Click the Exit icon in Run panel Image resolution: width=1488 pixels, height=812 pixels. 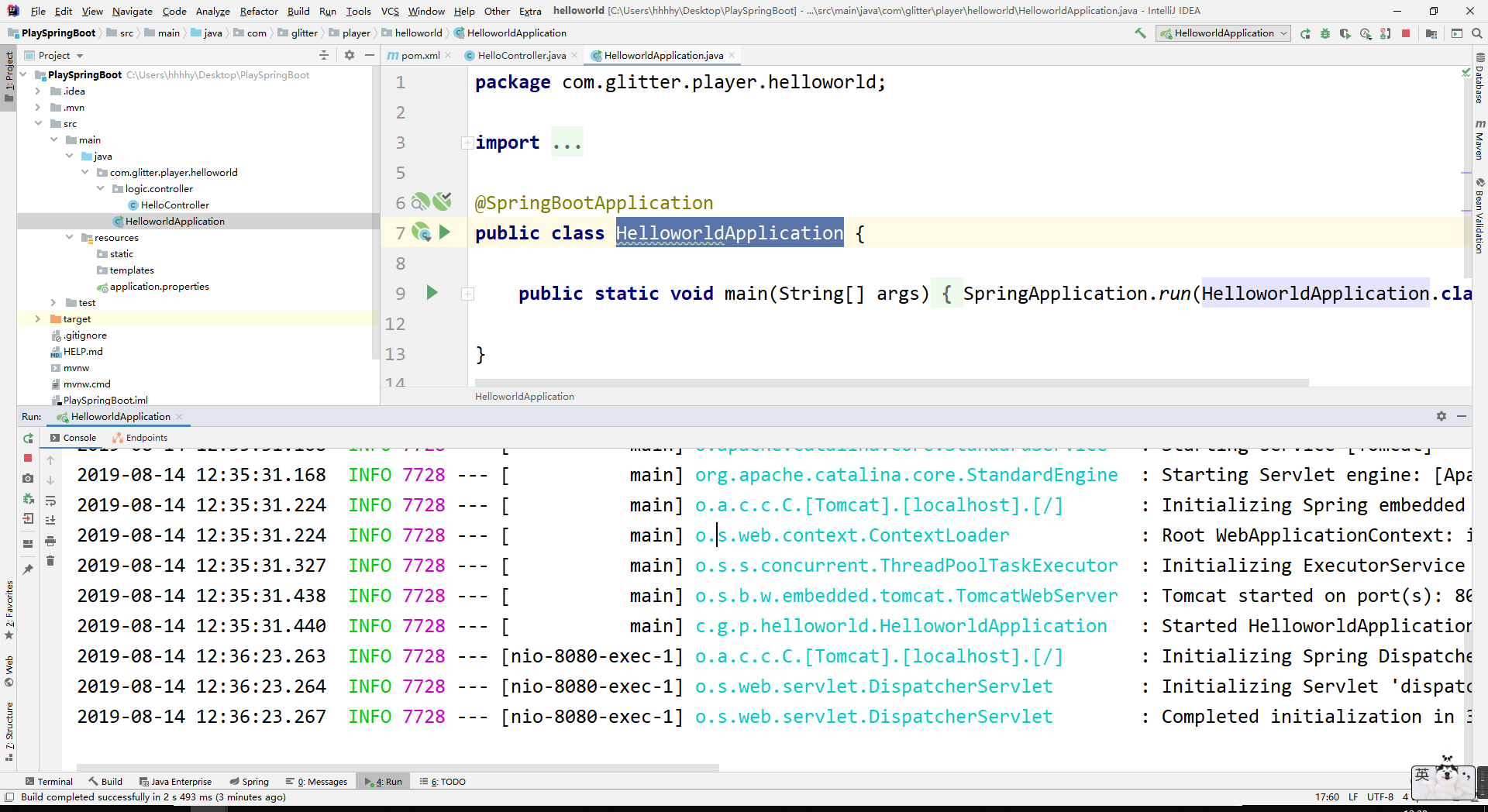[28, 518]
